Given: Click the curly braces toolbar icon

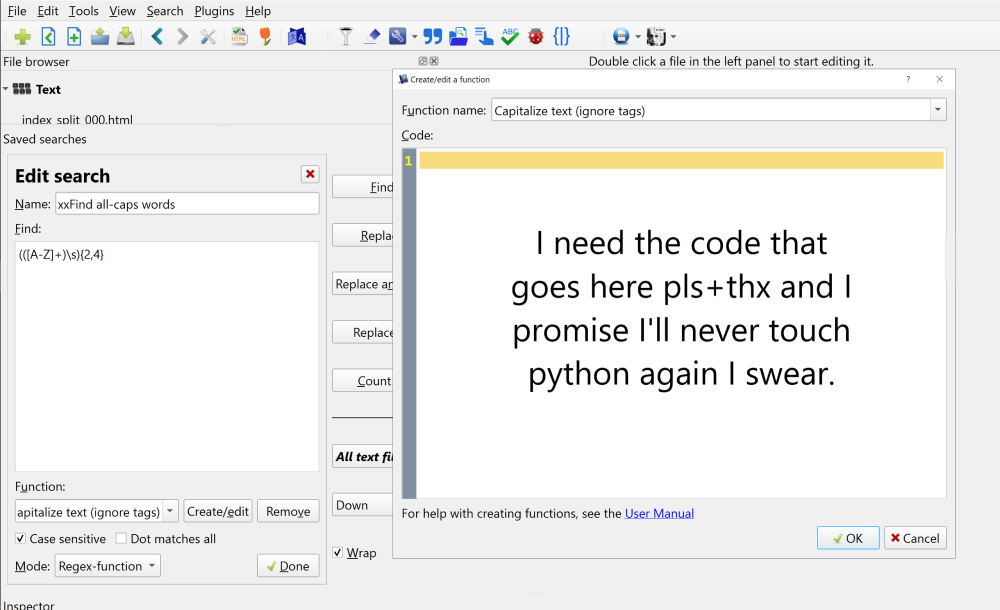Looking at the screenshot, I should coord(562,37).
